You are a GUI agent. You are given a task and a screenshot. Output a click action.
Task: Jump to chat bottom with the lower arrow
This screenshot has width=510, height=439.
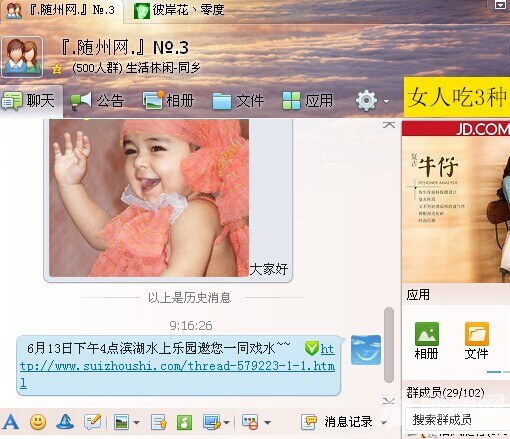coord(389,400)
